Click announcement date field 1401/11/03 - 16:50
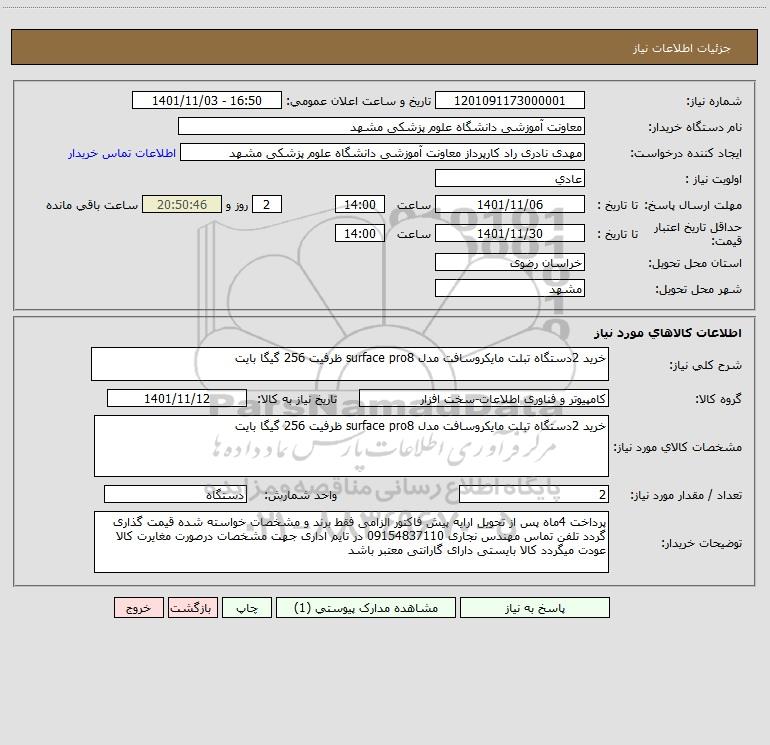The width and height of the screenshot is (770, 745). tap(207, 100)
